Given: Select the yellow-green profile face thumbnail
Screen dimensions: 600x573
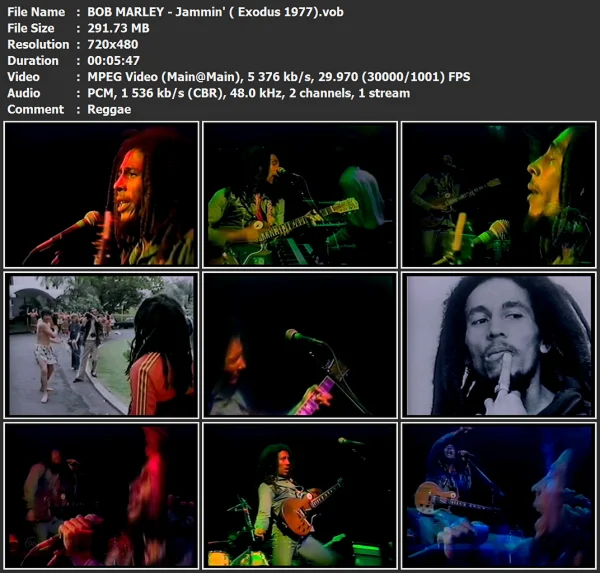Looking at the screenshot, I should pos(499,194).
